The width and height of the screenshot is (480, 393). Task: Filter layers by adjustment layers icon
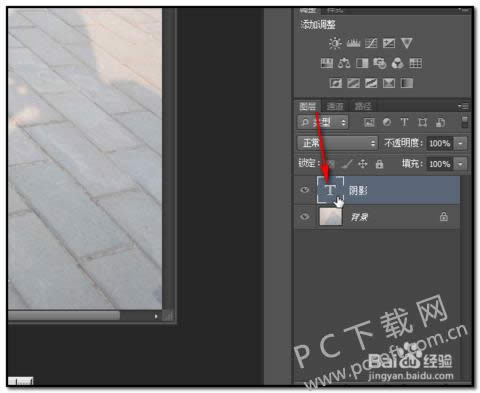click(x=387, y=123)
